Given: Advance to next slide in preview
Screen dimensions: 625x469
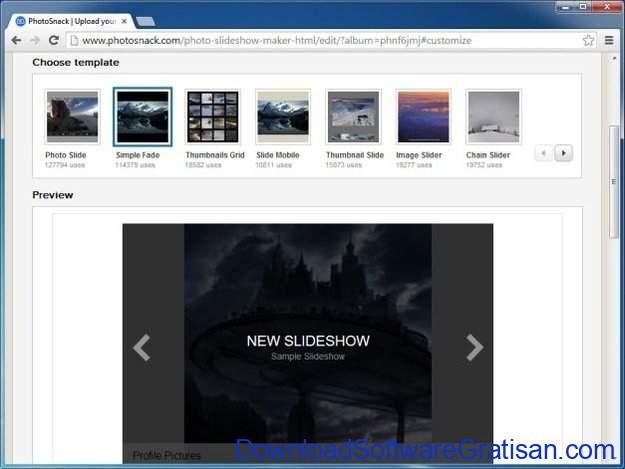Looking at the screenshot, I should pyautogui.click(x=475, y=347).
